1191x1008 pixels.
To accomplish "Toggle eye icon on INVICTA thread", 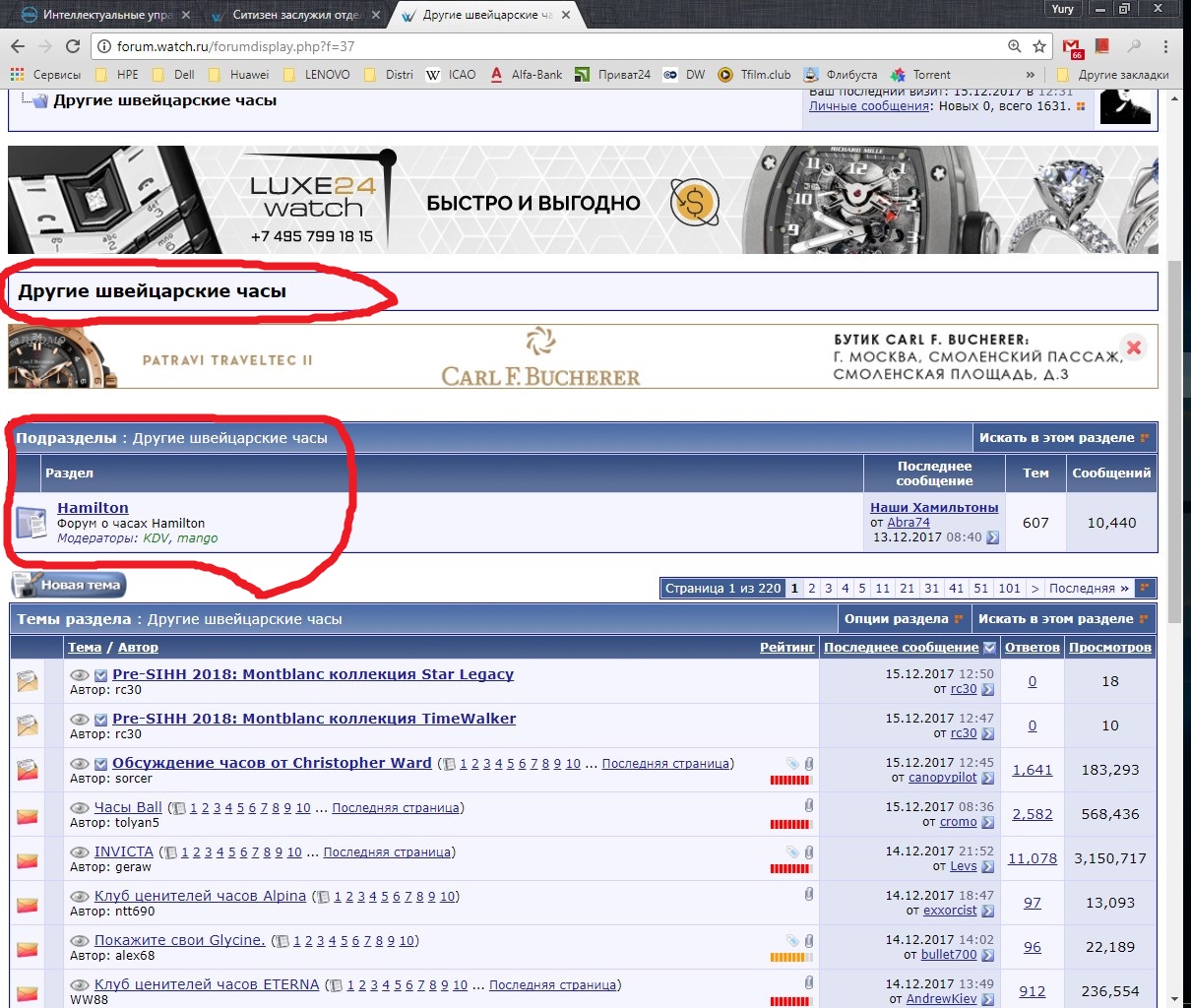I will [x=80, y=852].
